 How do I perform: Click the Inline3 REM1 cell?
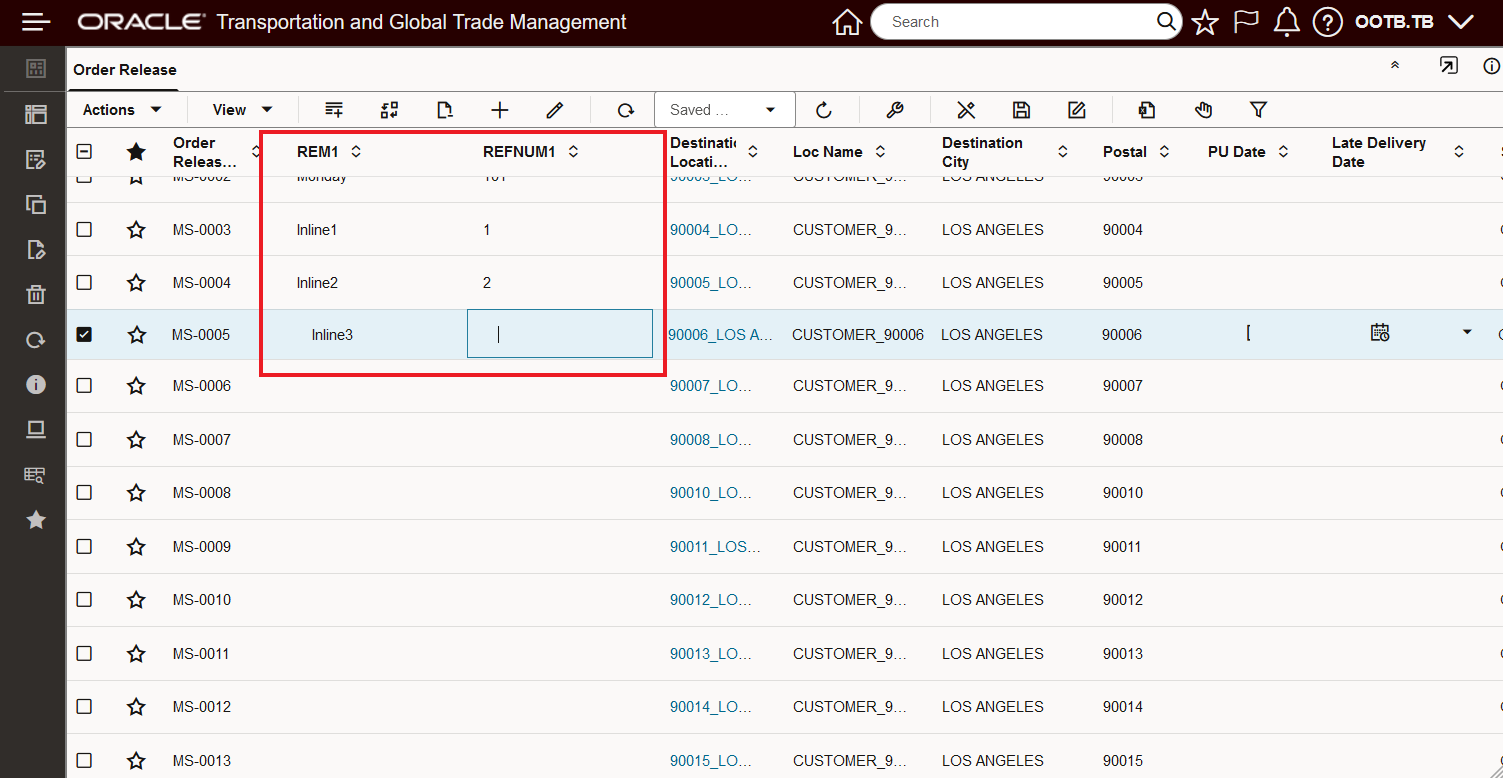click(332, 335)
